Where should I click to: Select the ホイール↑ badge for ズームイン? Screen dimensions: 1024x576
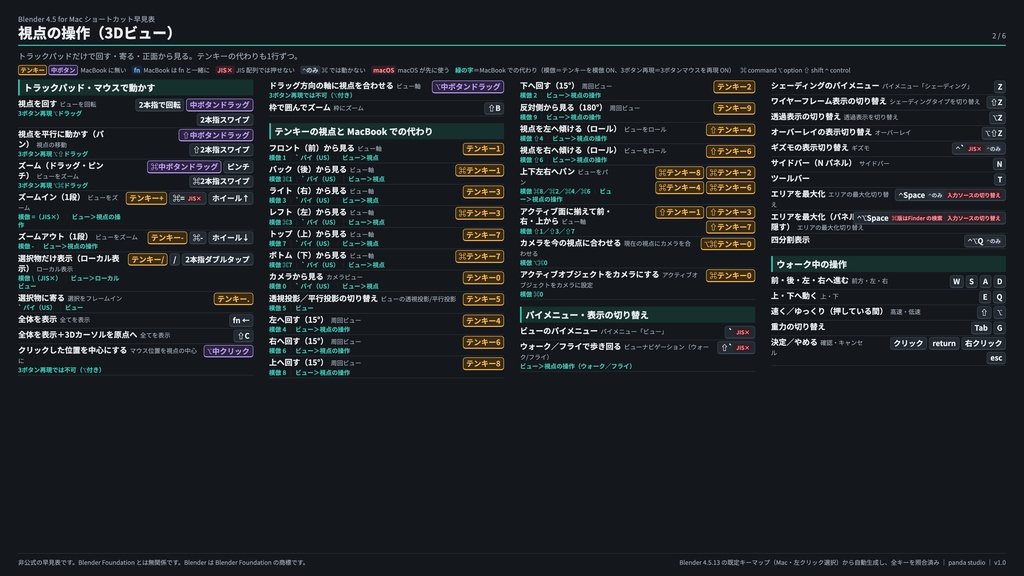pos(230,198)
